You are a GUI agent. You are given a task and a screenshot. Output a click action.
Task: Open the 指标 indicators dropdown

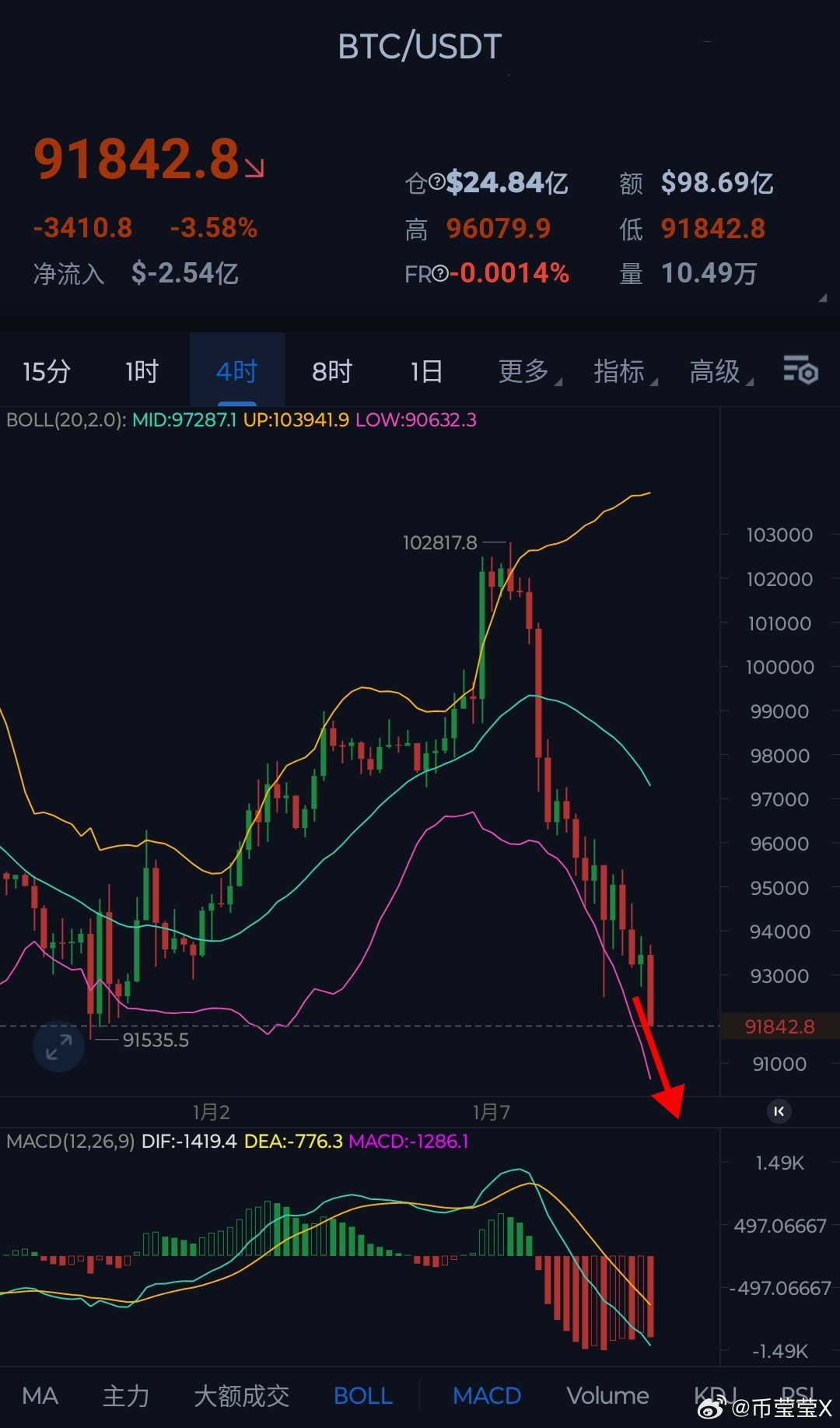pos(625,371)
